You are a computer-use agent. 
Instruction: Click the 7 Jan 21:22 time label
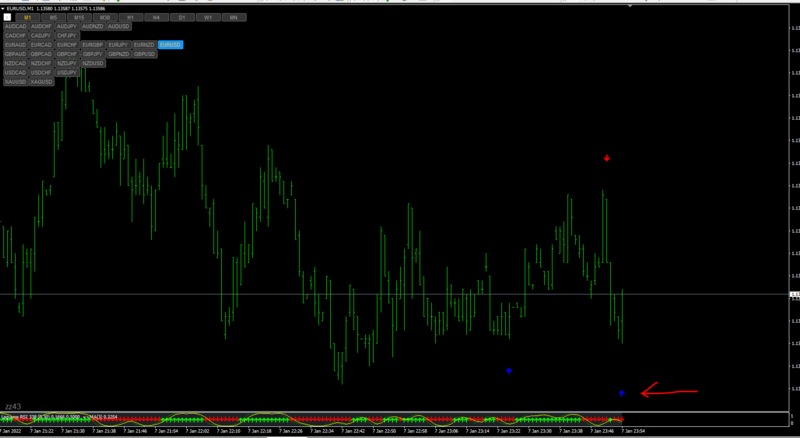(x=42, y=431)
